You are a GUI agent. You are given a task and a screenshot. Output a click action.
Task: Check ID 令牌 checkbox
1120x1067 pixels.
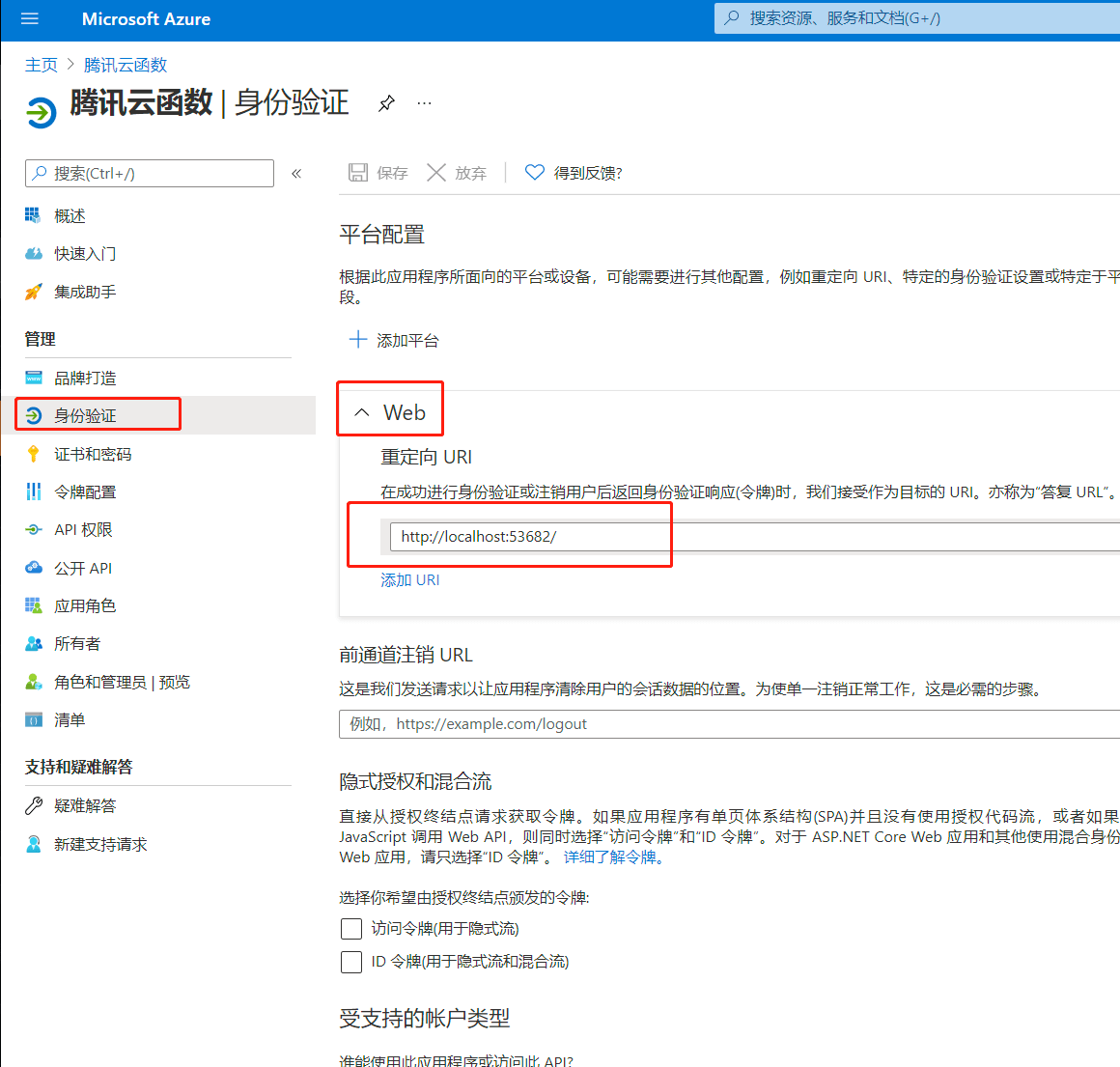pos(351,962)
